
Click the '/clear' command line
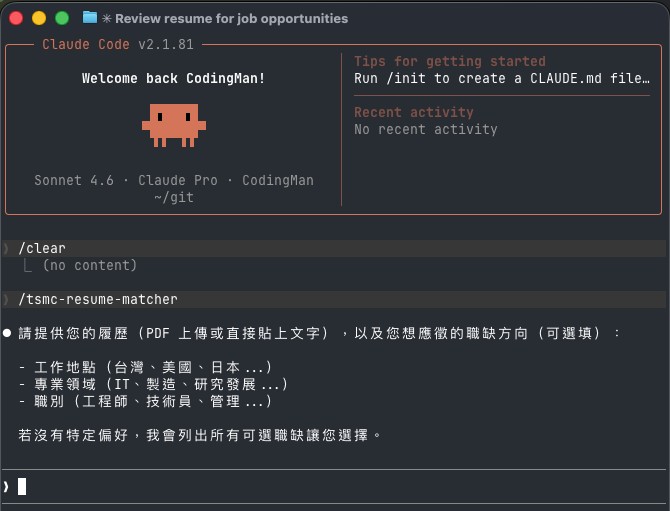tap(333, 248)
